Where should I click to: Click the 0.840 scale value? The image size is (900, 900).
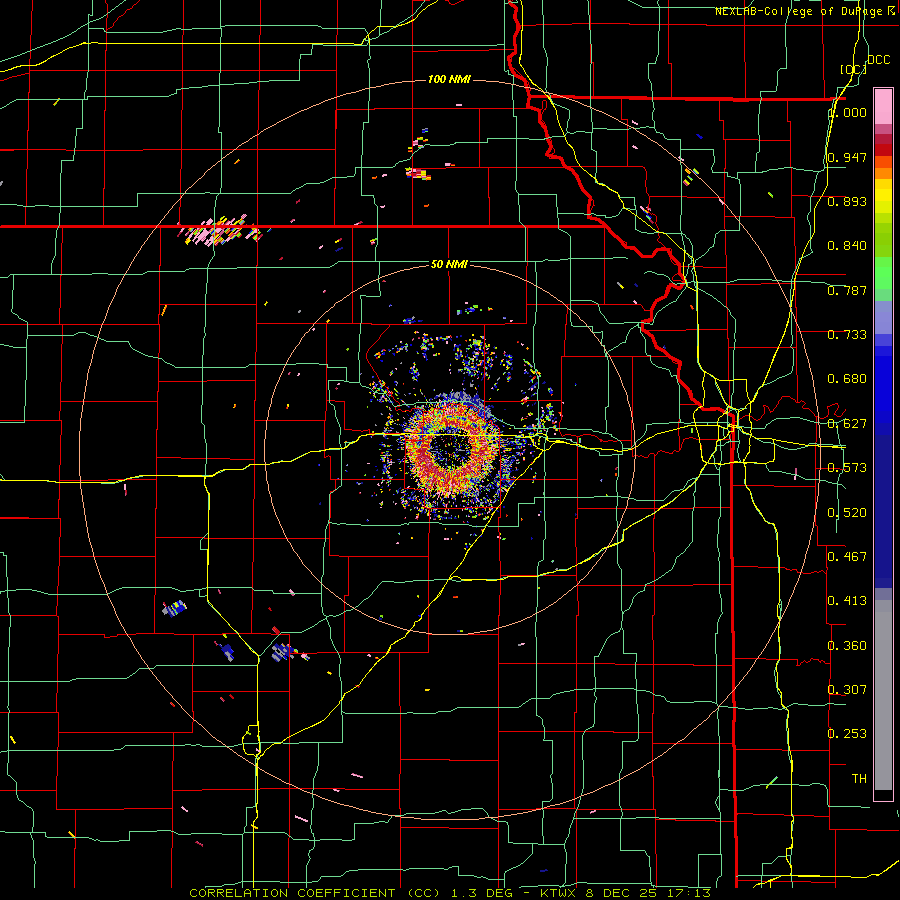click(847, 246)
